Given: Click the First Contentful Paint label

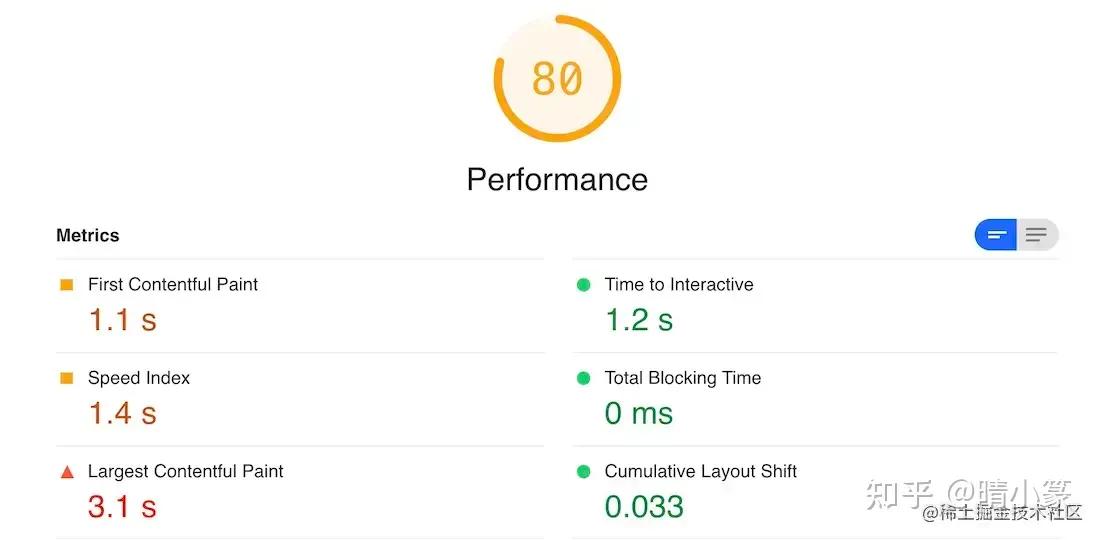Looking at the screenshot, I should tap(173, 285).
